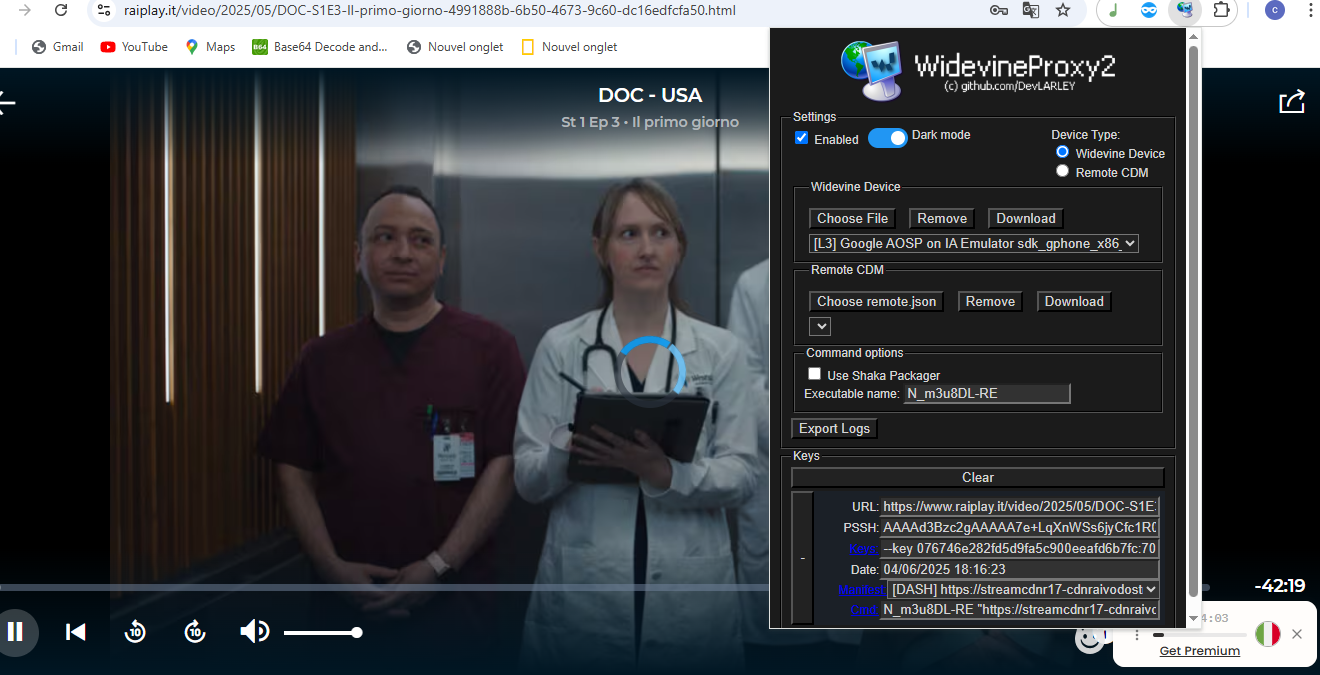The width and height of the screenshot is (1320, 675).
Task: Open the Chrome profile avatar
Action: (1274, 10)
